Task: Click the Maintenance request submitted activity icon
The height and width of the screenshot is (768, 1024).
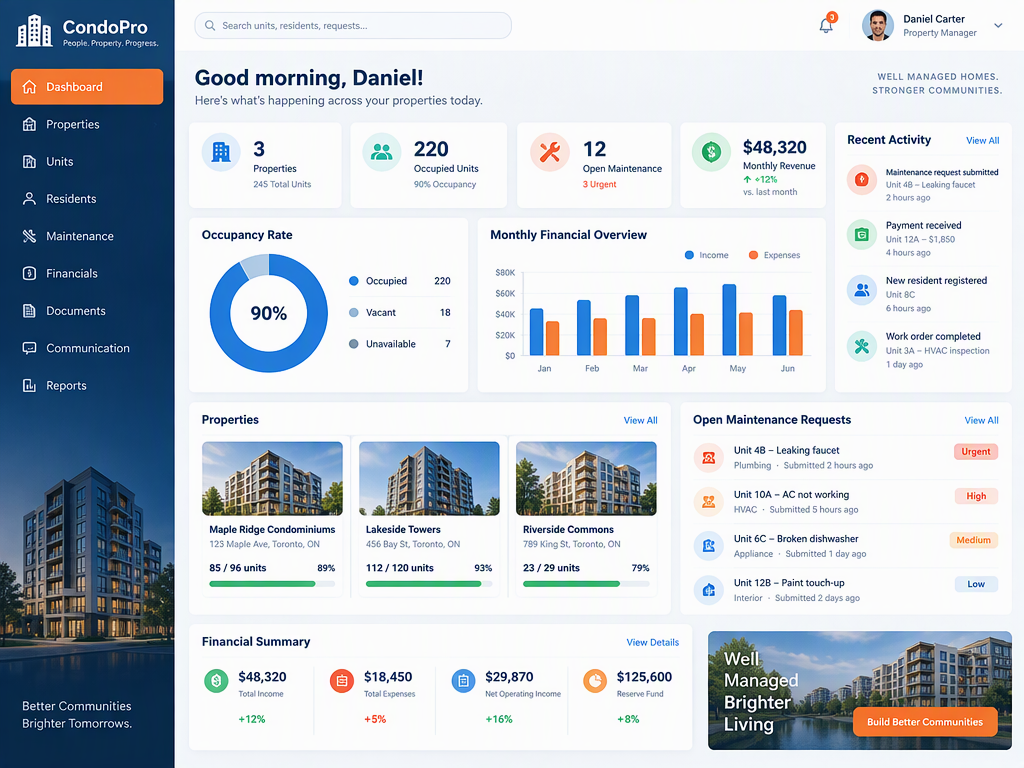Action: (861, 179)
